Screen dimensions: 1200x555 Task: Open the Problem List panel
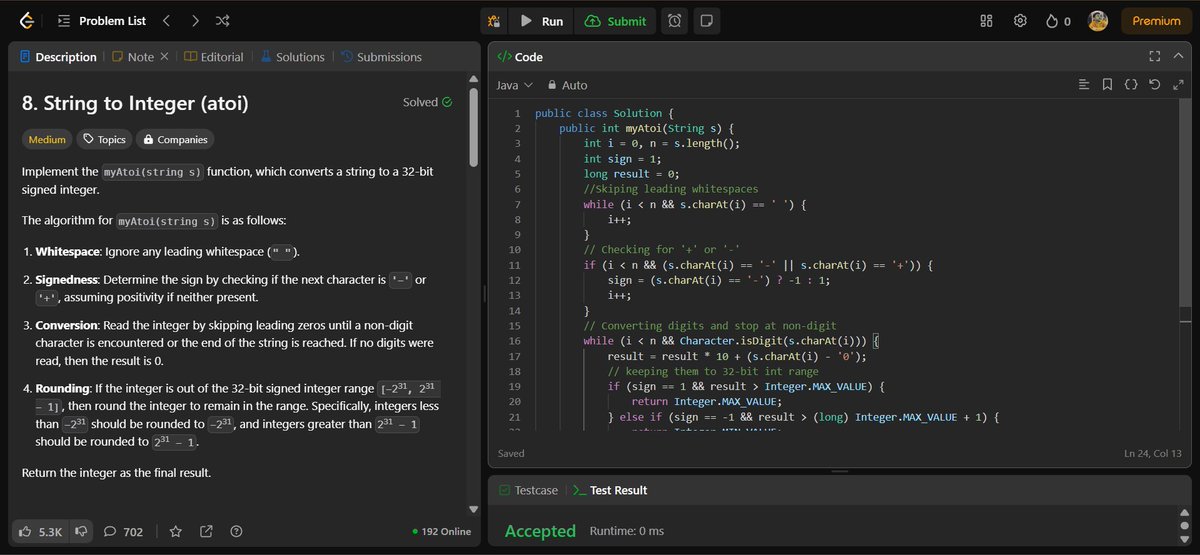point(101,21)
